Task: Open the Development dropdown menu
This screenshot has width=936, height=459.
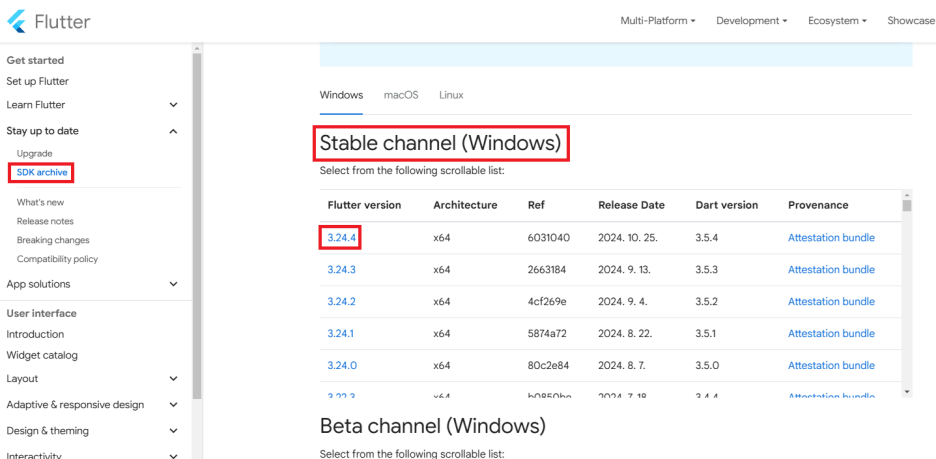Action: (x=752, y=21)
